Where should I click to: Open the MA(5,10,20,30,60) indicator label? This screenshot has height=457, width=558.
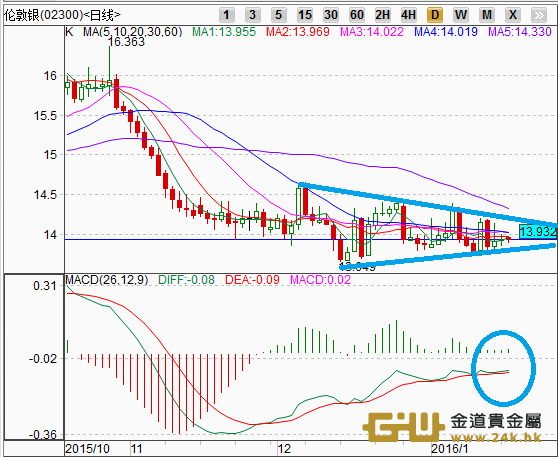click(x=132, y=32)
